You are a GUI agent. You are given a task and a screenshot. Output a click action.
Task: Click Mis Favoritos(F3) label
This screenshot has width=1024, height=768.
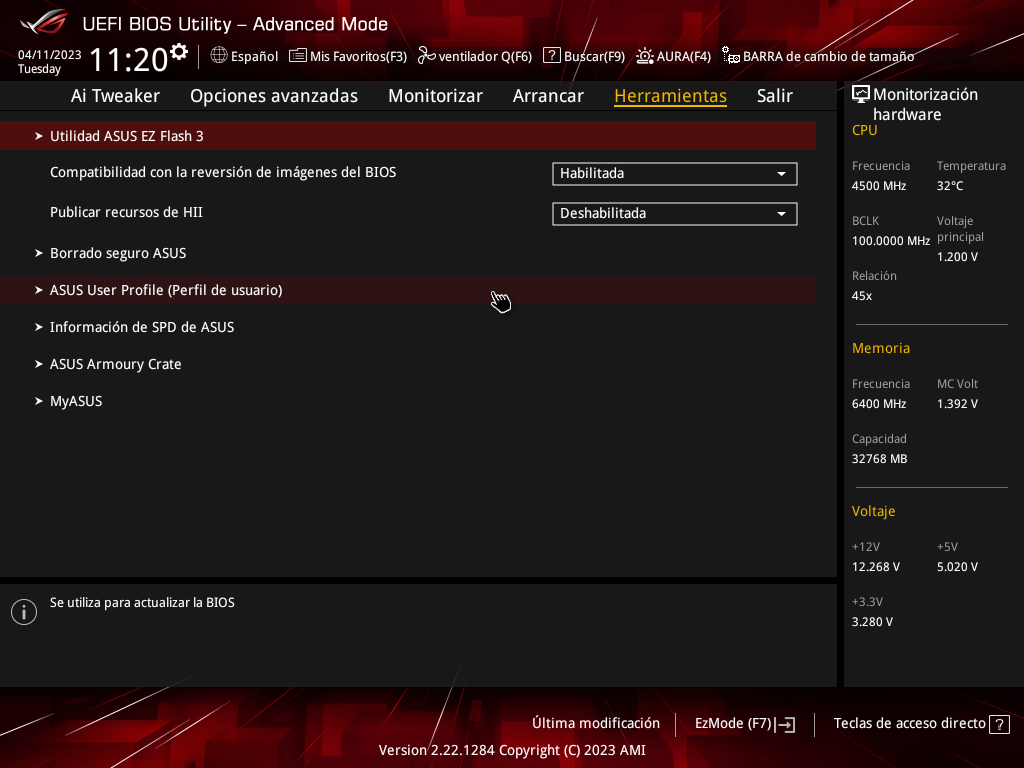[358, 57]
